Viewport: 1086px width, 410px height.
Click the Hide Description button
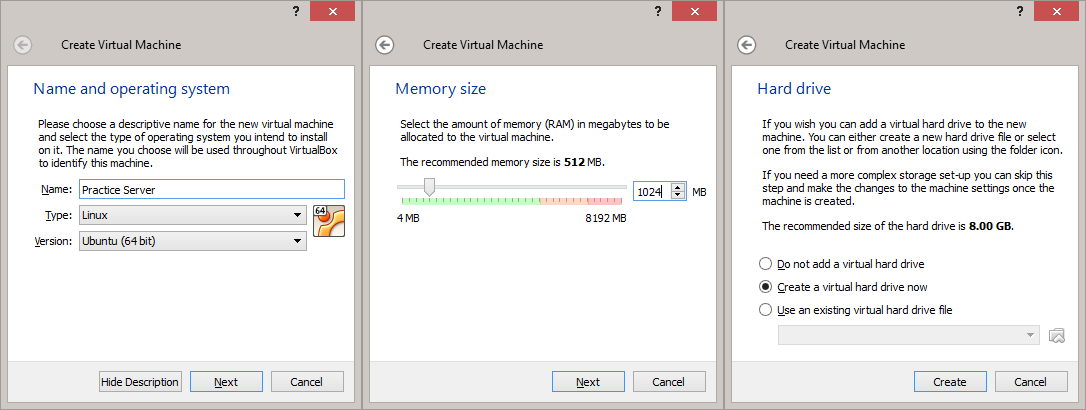pyautogui.click(x=140, y=382)
